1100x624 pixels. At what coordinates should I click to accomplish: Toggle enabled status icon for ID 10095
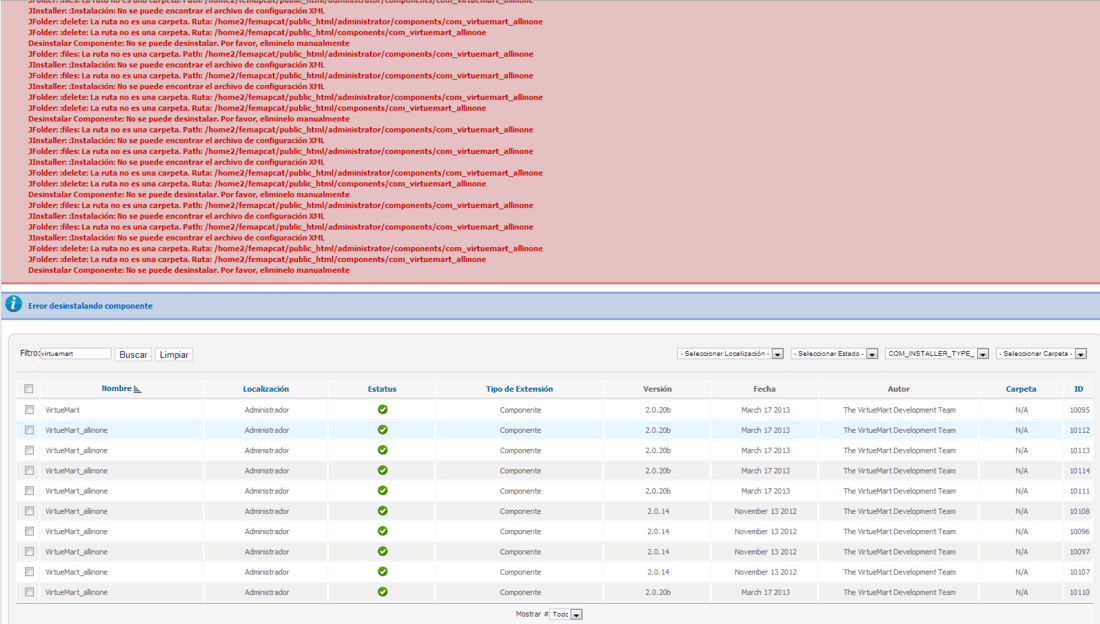382,409
